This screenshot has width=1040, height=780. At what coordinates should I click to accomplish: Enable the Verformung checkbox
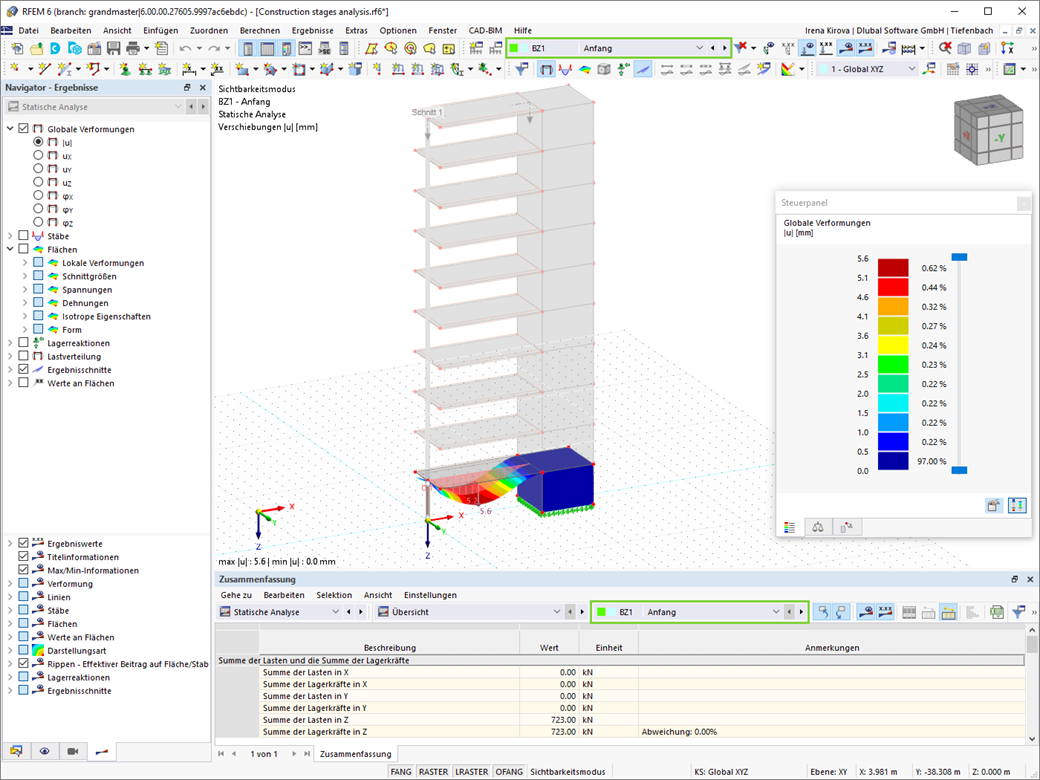[x=24, y=583]
